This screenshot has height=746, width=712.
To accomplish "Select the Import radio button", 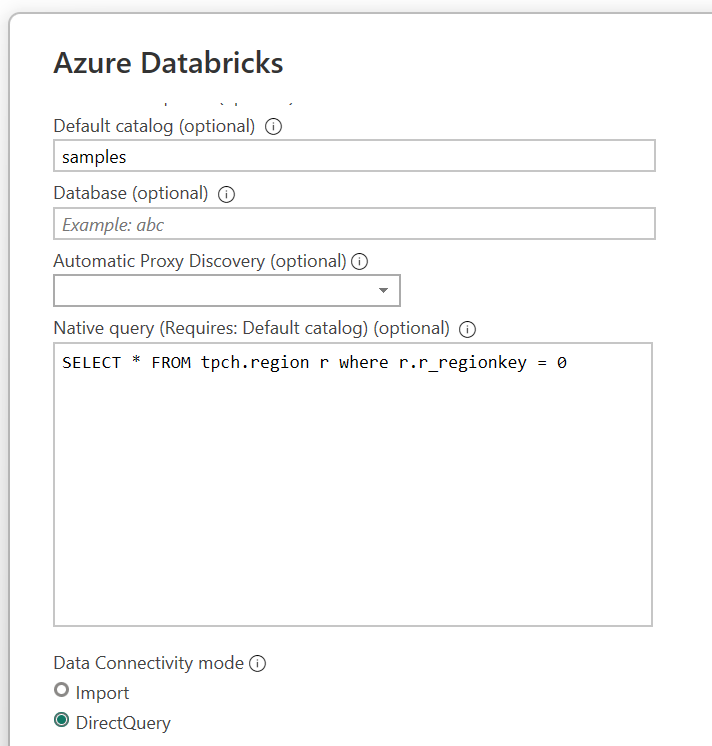I will point(62,691).
